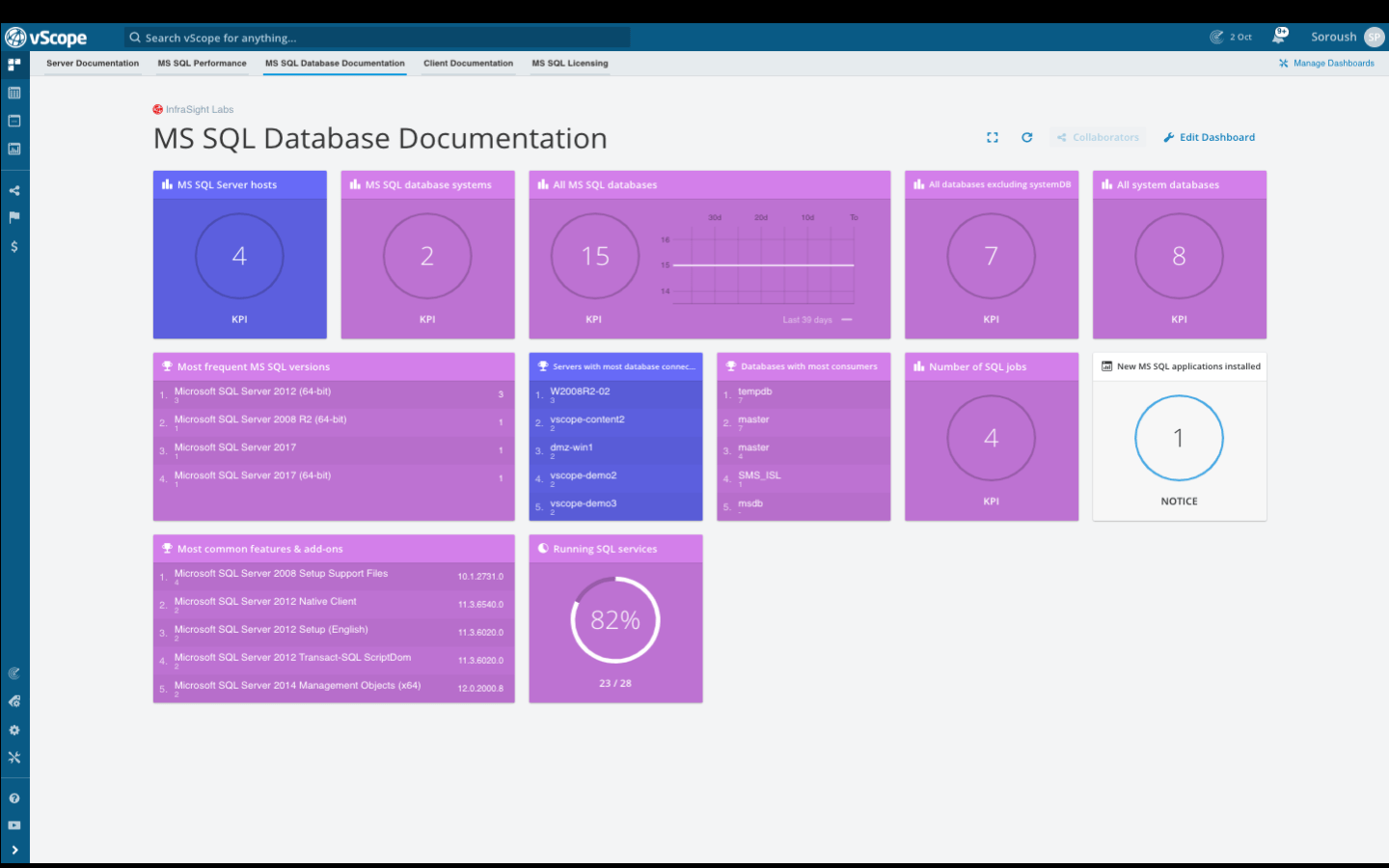Click the vScope logo
The height and width of the screenshot is (868, 1389).
[x=45, y=38]
